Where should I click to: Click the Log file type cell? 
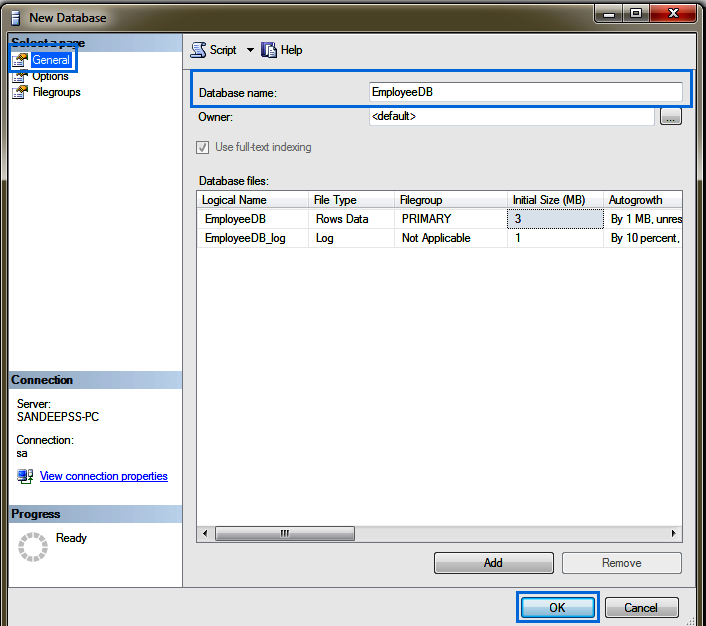tap(351, 238)
